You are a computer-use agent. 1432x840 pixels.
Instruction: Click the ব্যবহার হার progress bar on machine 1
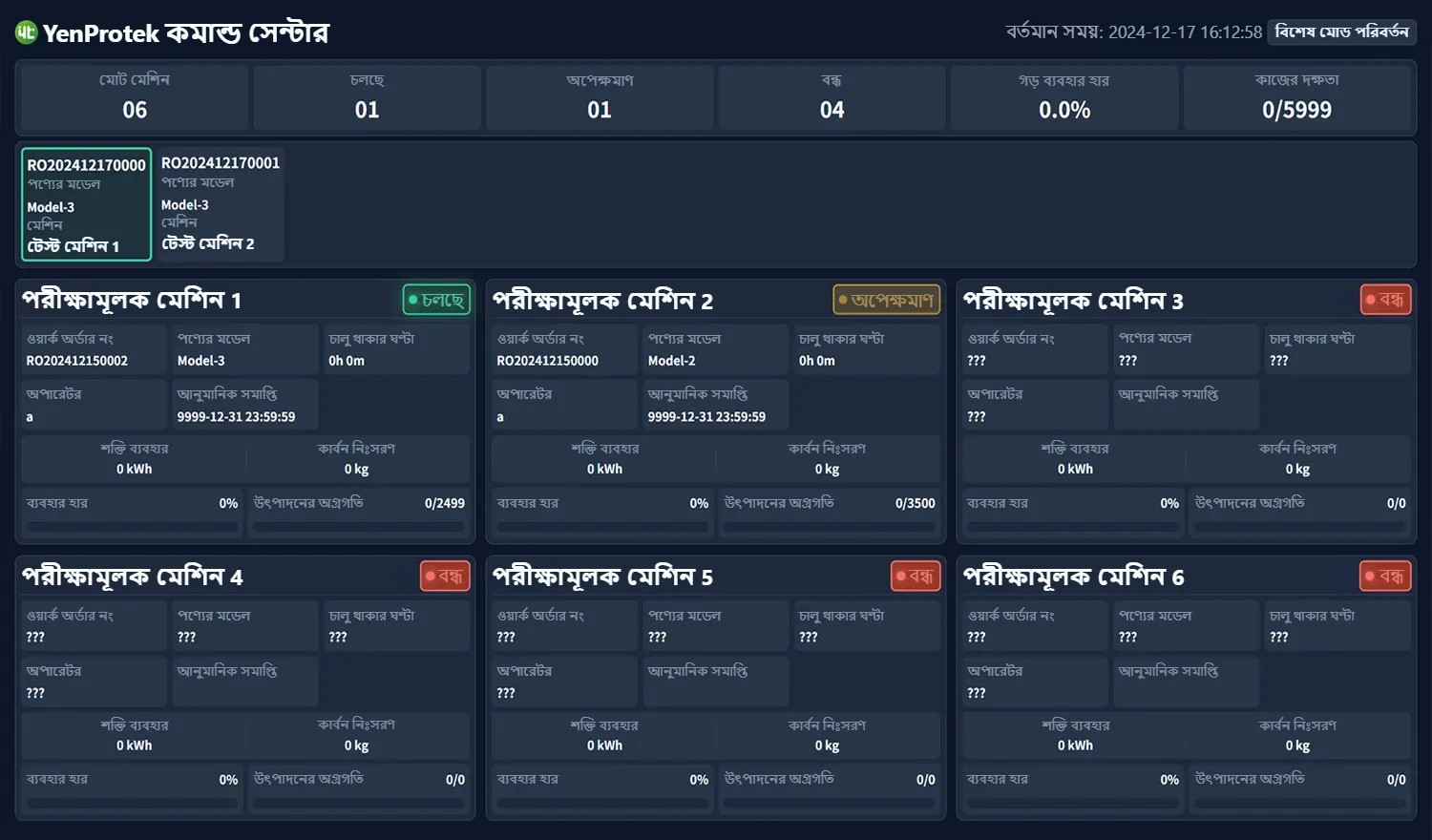coord(133,527)
